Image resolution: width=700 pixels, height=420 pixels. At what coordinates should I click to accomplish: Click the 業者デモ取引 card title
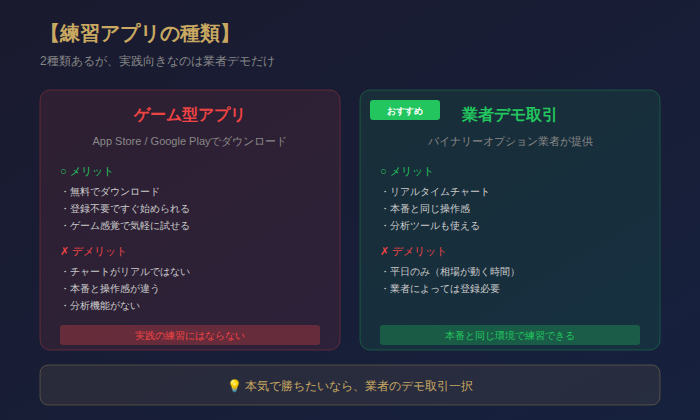pyautogui.click(x=509, y=115)
